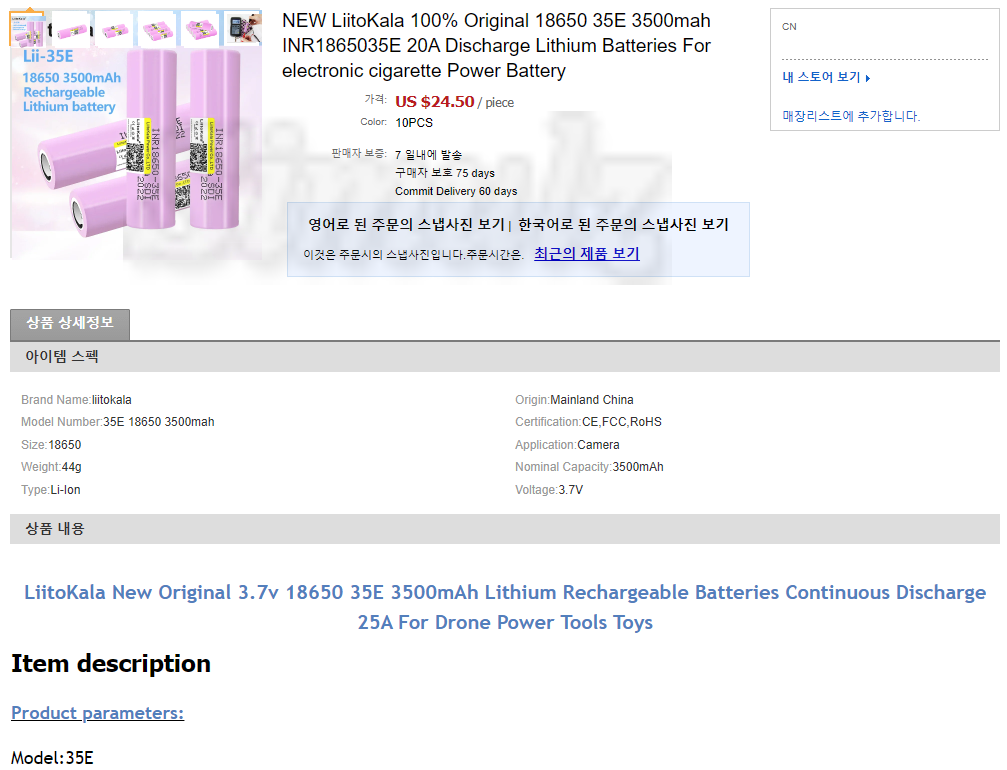1007x770 pixels.
Task: Select the single pink battery thumbnail
Action: click(71, 28)
